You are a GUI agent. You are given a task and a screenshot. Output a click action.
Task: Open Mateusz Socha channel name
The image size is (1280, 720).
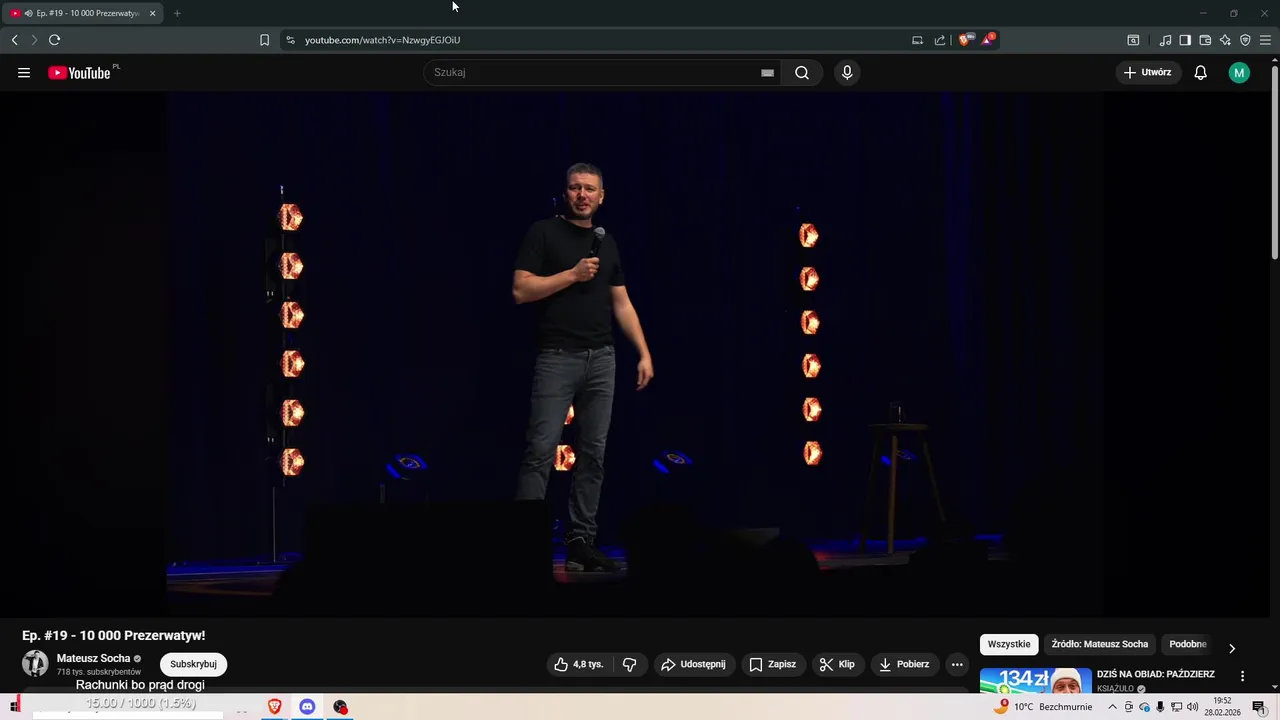pos(93,658)
